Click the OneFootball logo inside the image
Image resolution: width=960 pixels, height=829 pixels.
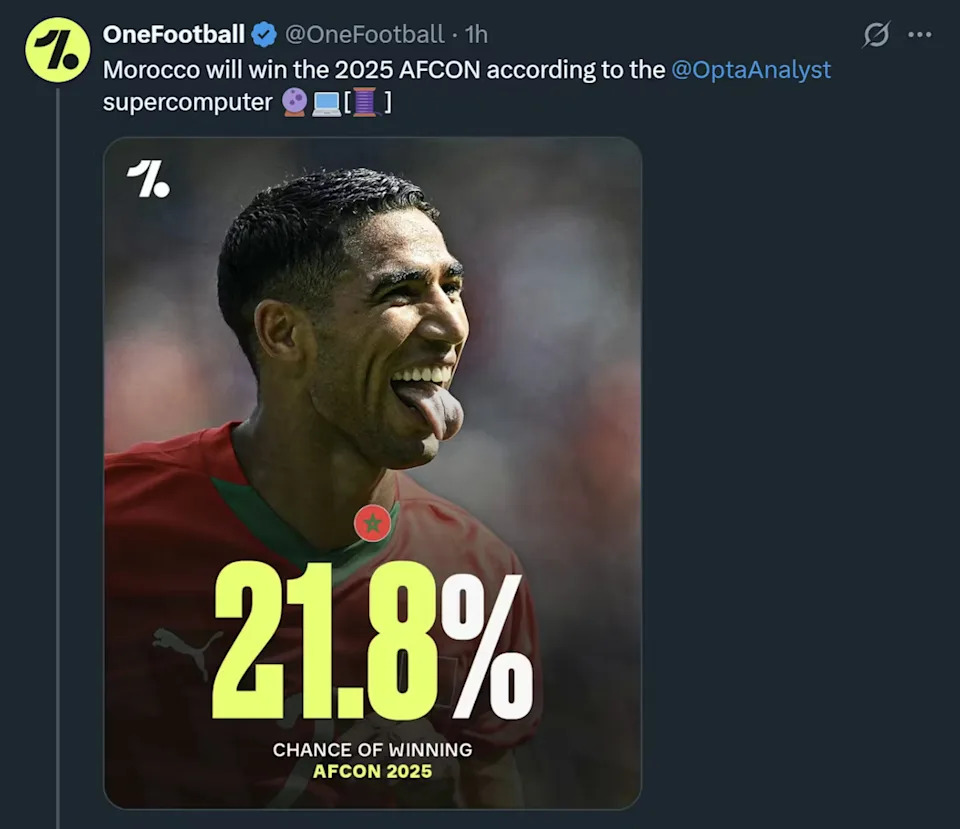point(148,179)
